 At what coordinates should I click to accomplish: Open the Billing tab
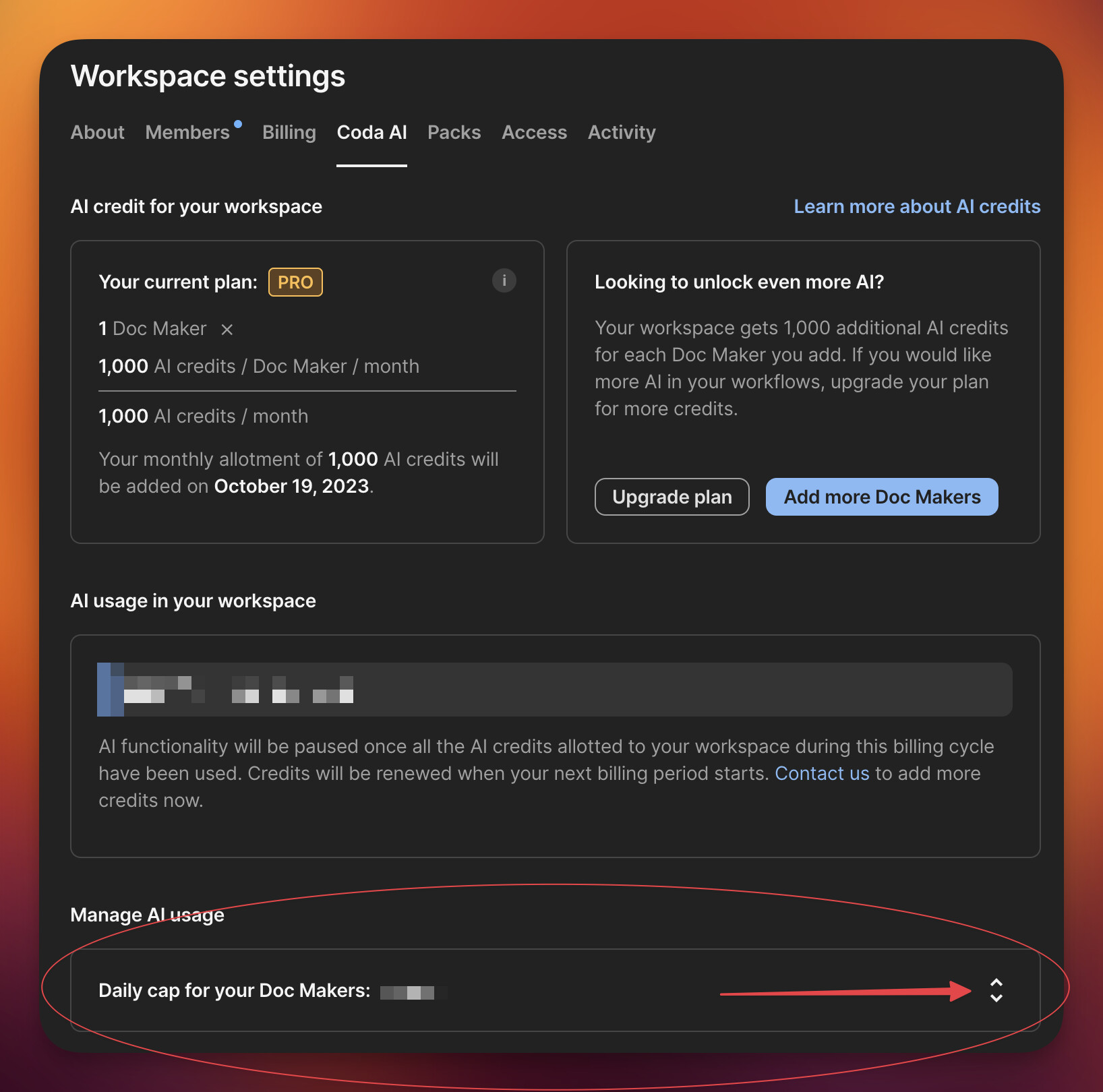tap(289, 132)
